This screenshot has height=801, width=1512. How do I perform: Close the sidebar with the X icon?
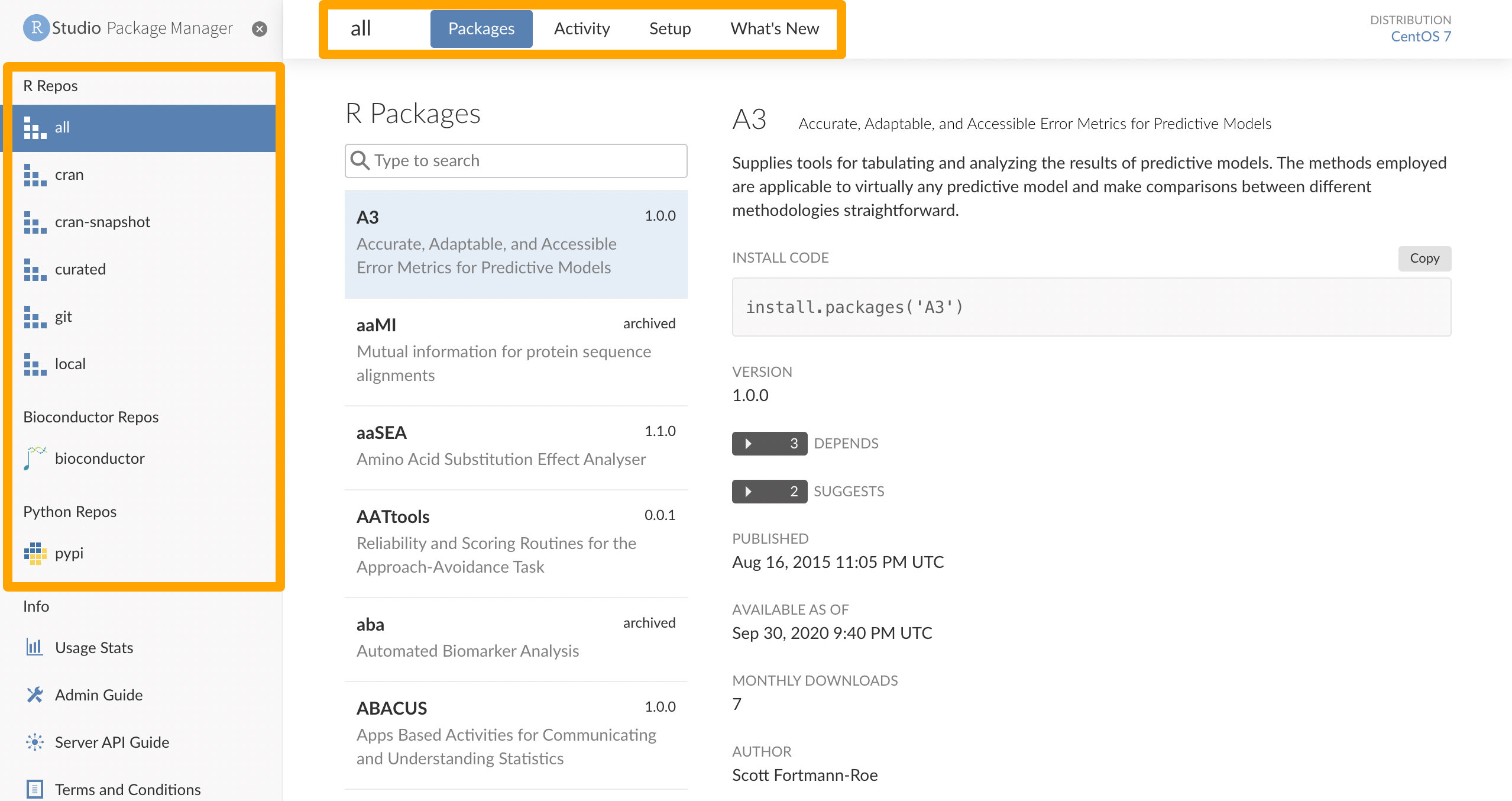[259, 28]
